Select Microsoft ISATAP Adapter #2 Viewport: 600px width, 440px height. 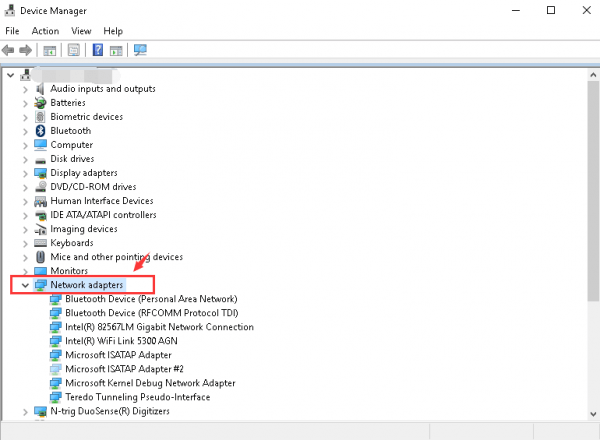point(124,369)
